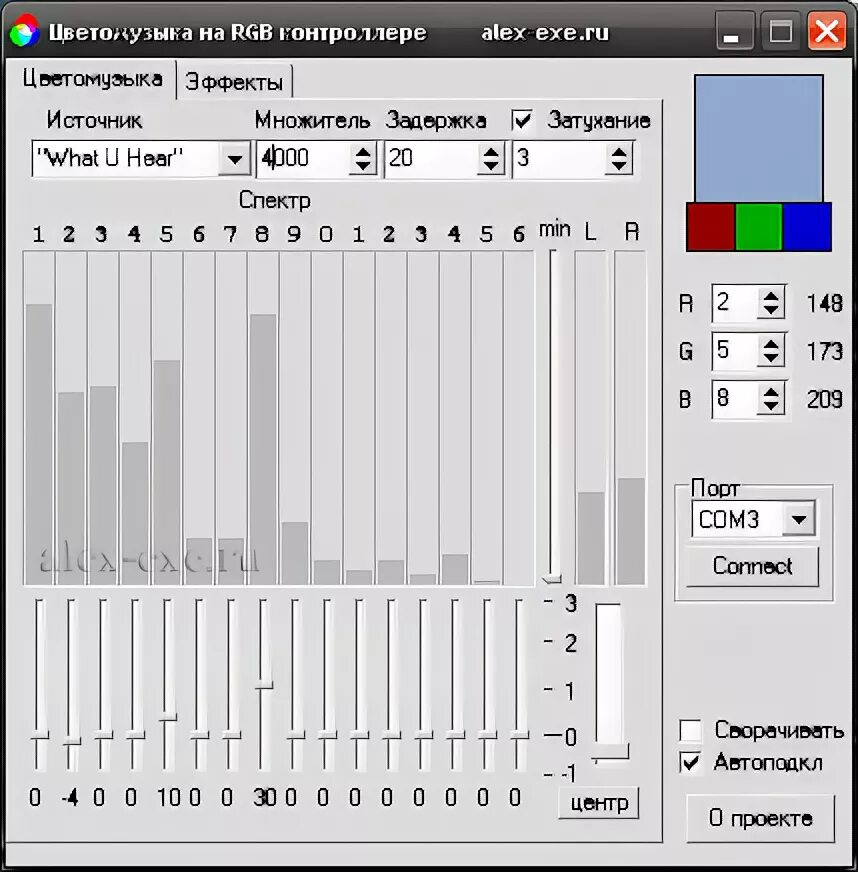Click into the G field showing 5
The width and height of the screenshot is (858, 872).
coord(735,351)
